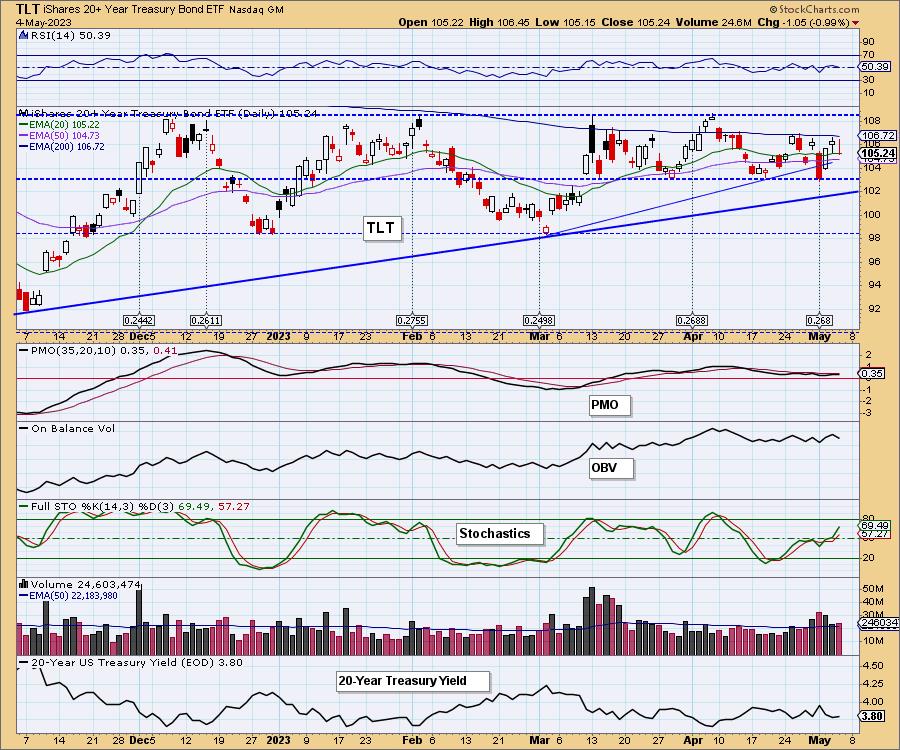
Task: Click the EMA(50) 22,183,980 volume legend
Action: click(x=68, y=596)
